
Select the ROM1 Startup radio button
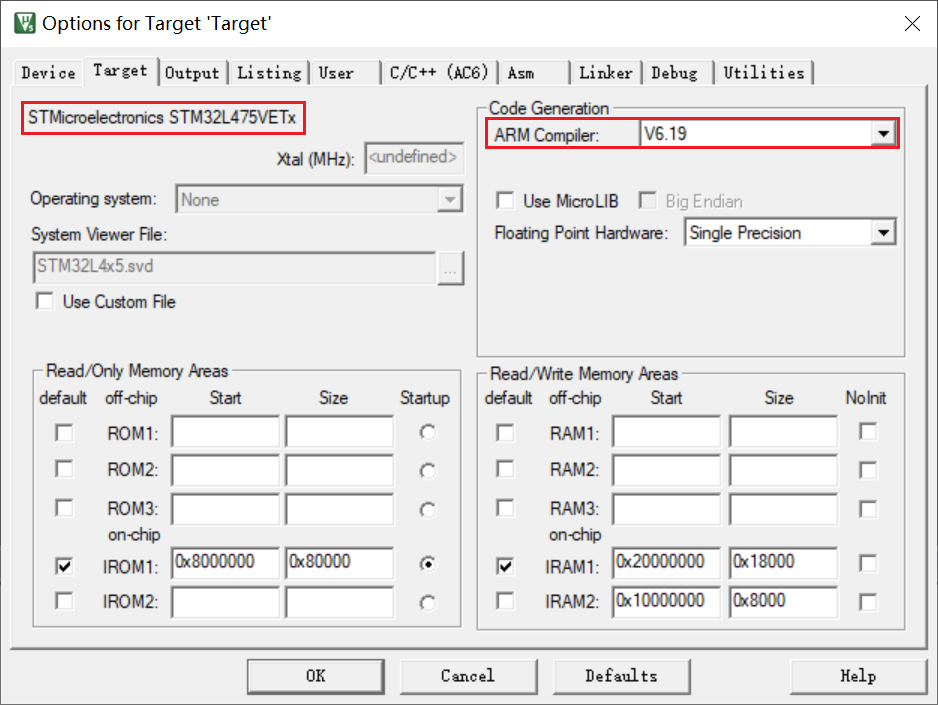point(427,432)
